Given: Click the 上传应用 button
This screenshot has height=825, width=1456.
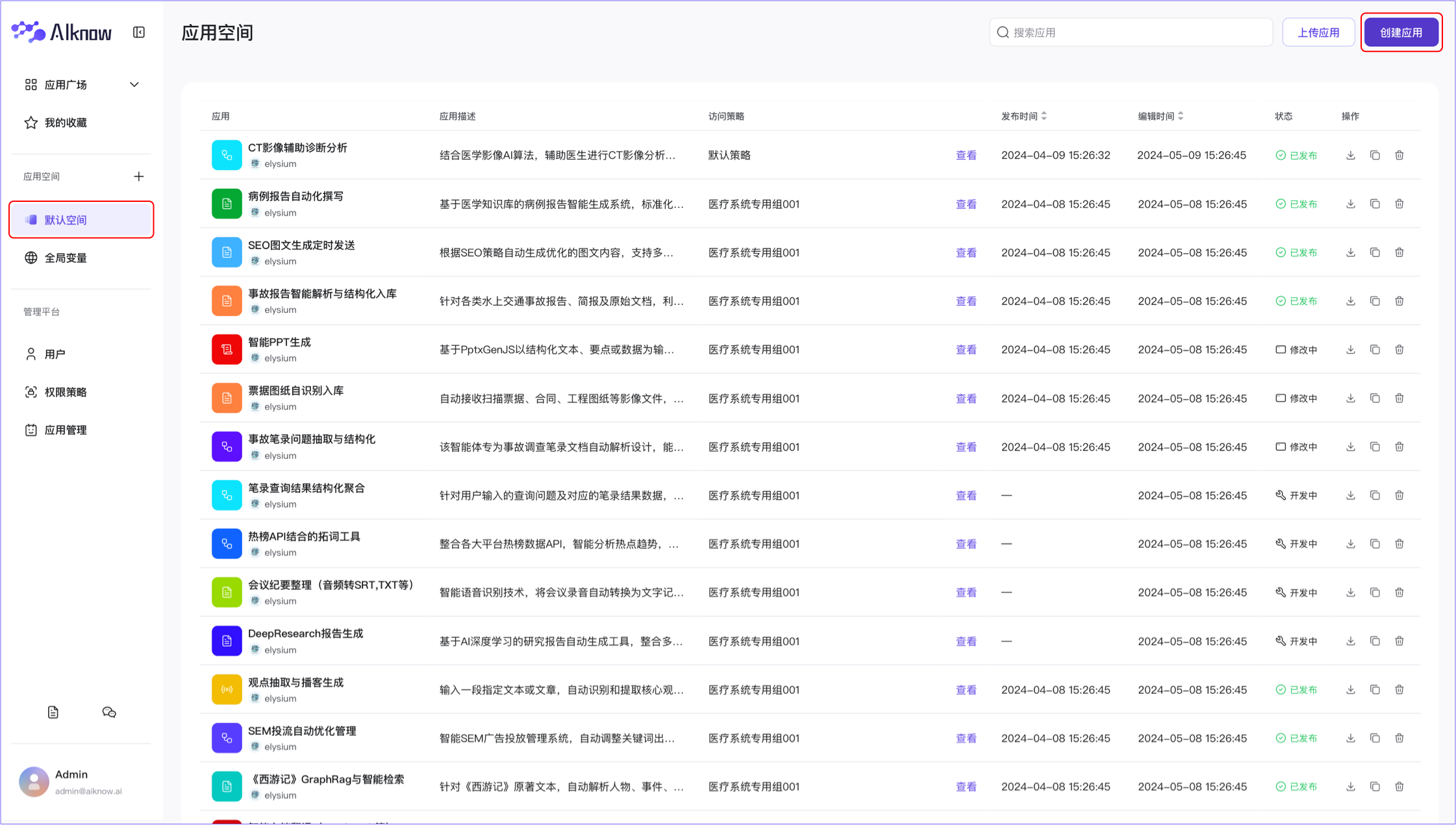Looking at the screenshot, I should click(x=1318, y=32).
